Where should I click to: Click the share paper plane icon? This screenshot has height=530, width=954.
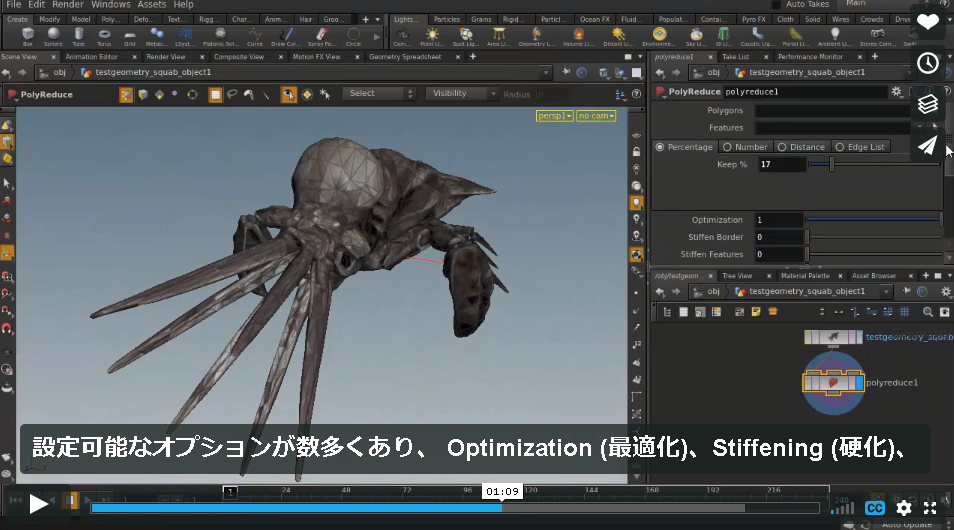(x=928, y=145)
